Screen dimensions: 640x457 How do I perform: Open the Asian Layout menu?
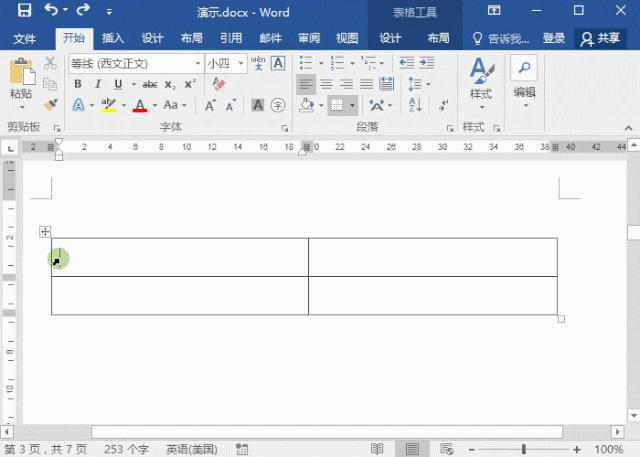(x=380, y=105)
